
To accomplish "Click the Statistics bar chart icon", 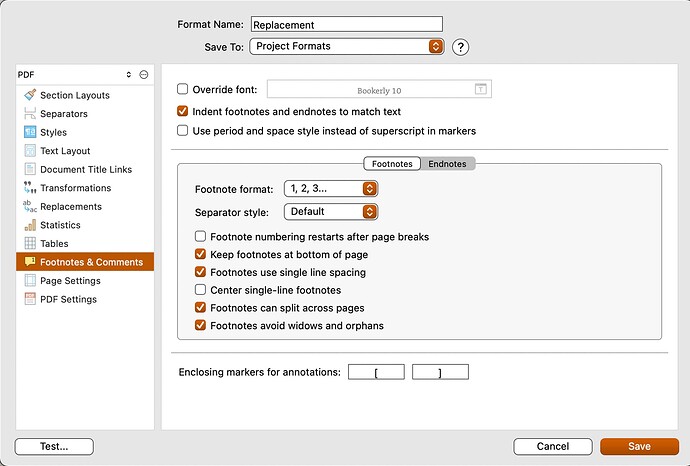I will 30,225.
